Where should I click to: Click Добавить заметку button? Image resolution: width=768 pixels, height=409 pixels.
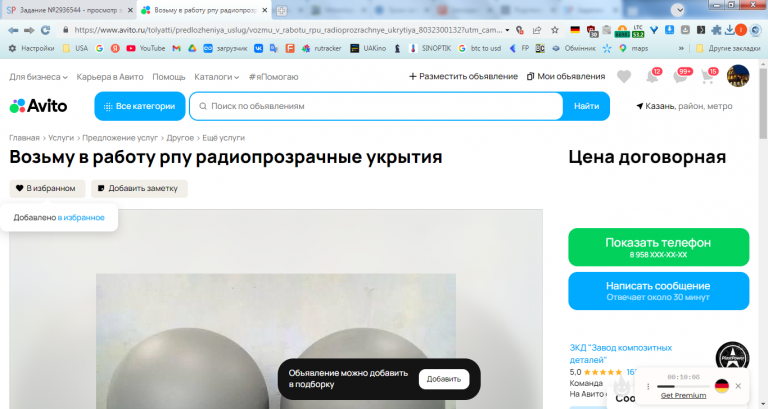coord(139,188)
